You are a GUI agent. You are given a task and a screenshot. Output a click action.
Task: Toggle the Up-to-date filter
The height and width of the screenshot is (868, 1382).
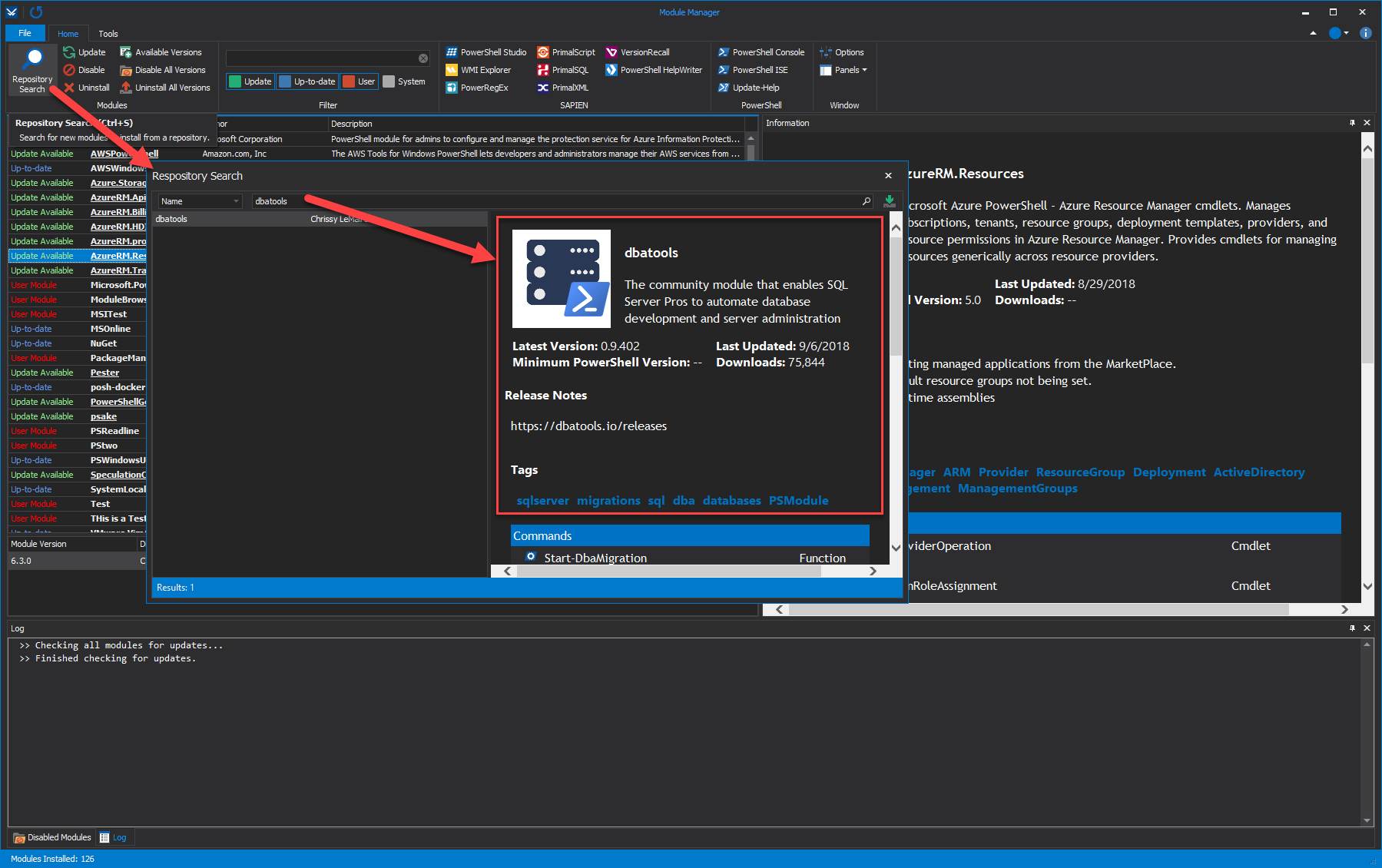(307, 81)
